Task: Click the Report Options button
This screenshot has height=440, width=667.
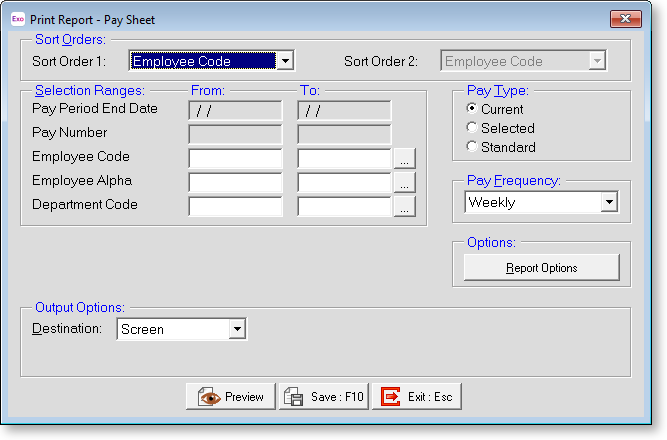Action: pyautogui.click(x=542, y=268)
